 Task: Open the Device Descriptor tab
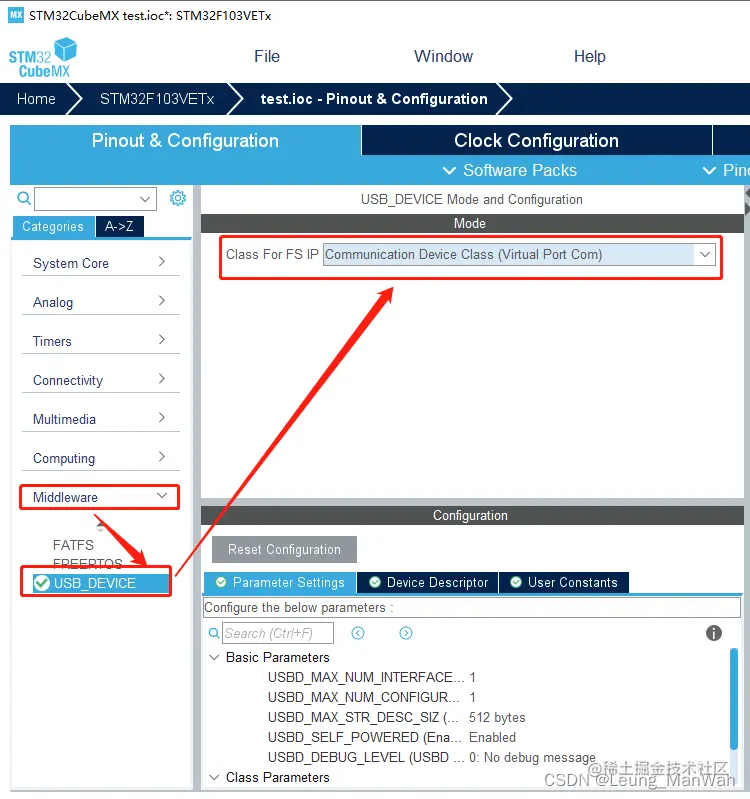pos(427,582)
